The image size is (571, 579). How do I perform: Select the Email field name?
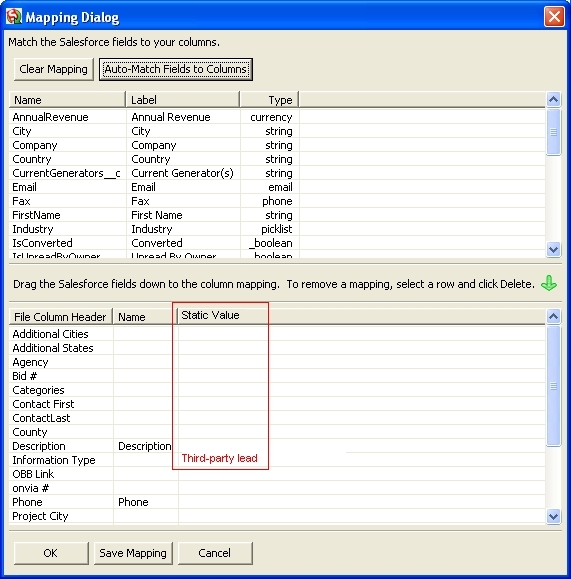click(x=24, y=187)
